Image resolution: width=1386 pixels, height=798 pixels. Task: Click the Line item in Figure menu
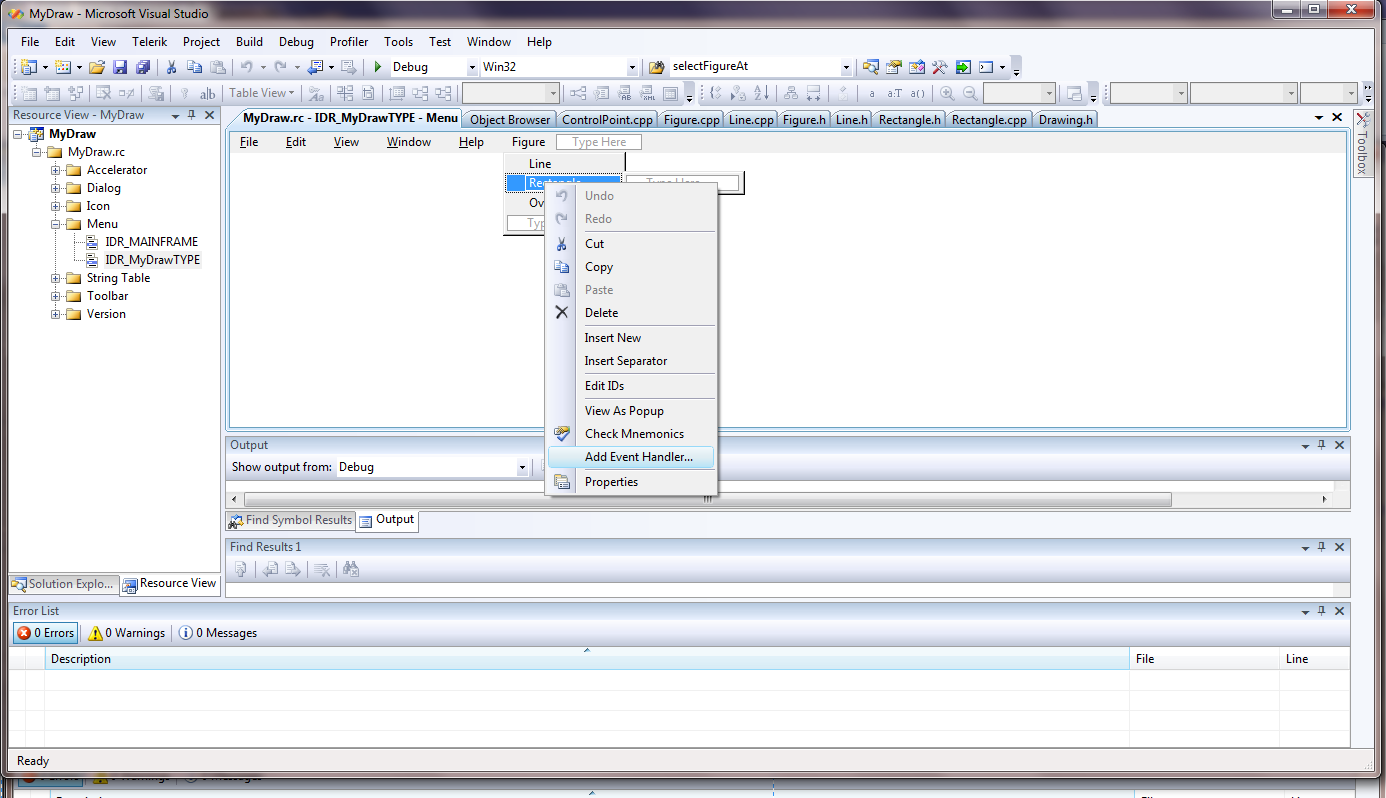(565, 164)
